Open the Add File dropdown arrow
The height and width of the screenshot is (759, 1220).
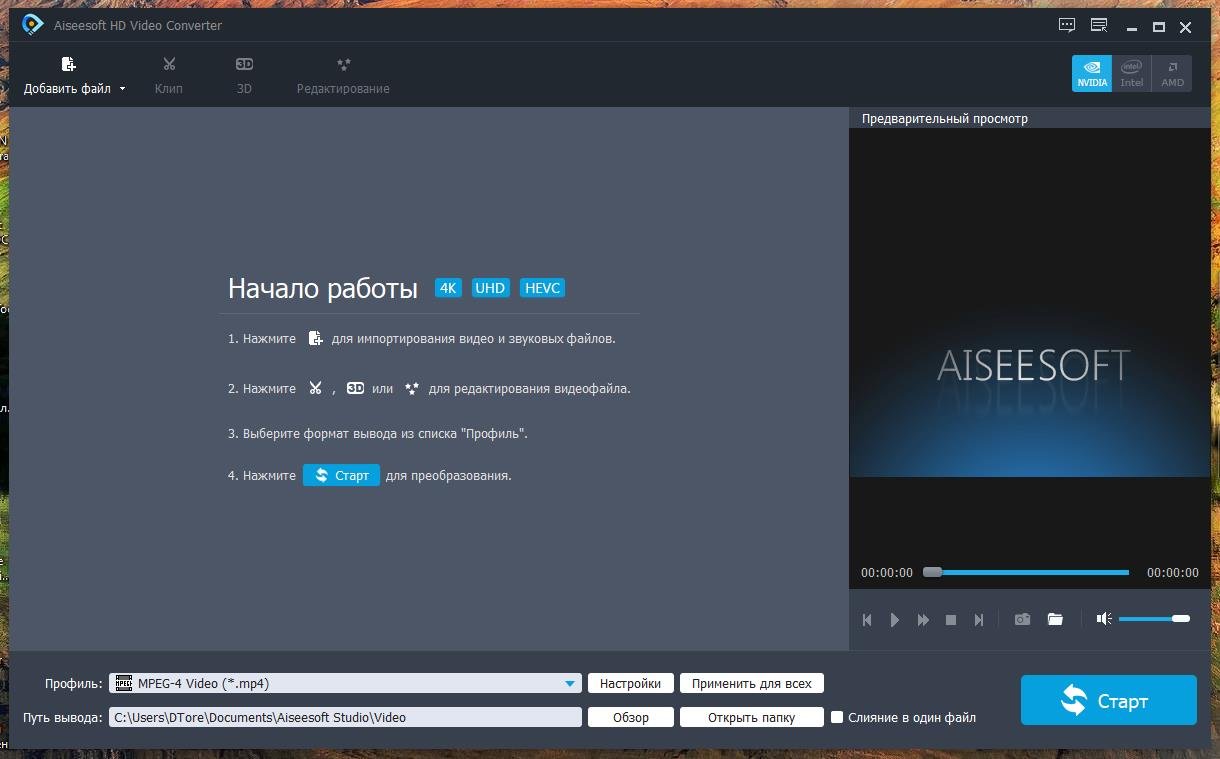point(123,89)
